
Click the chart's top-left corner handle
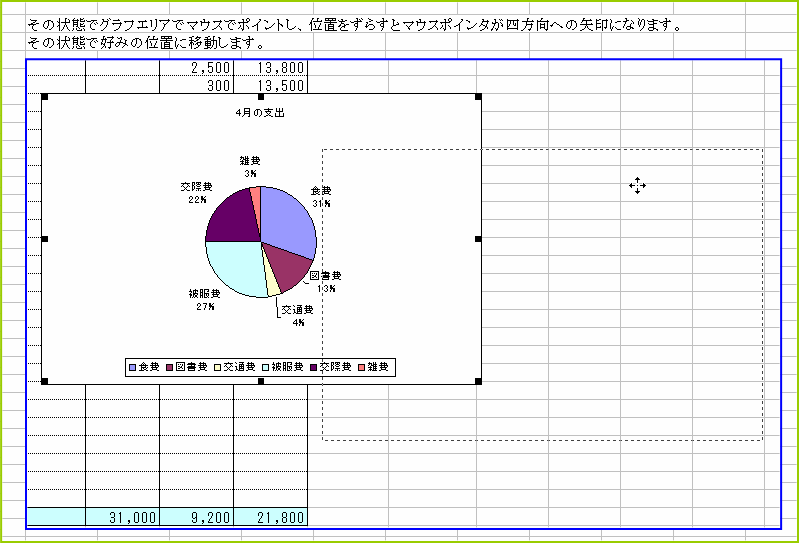(x=44, y=97)
